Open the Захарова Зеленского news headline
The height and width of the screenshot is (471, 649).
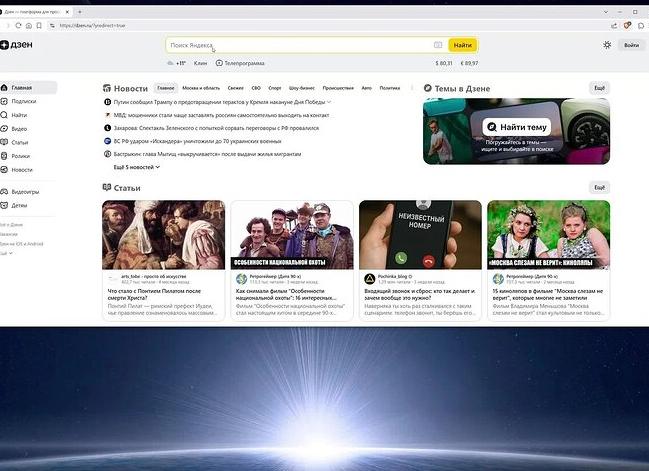(x=216, y=128)
